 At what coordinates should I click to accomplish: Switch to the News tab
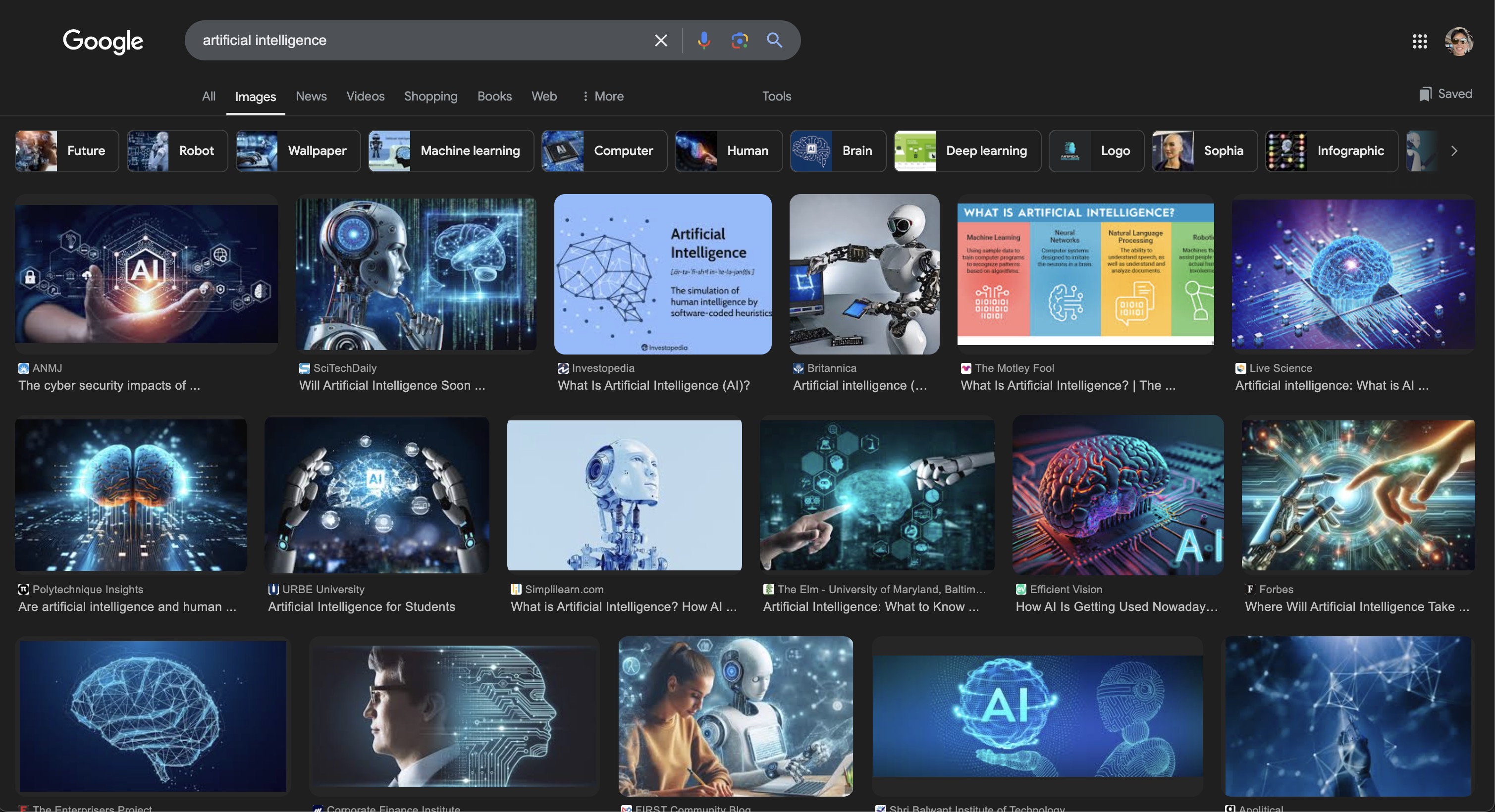311,96
